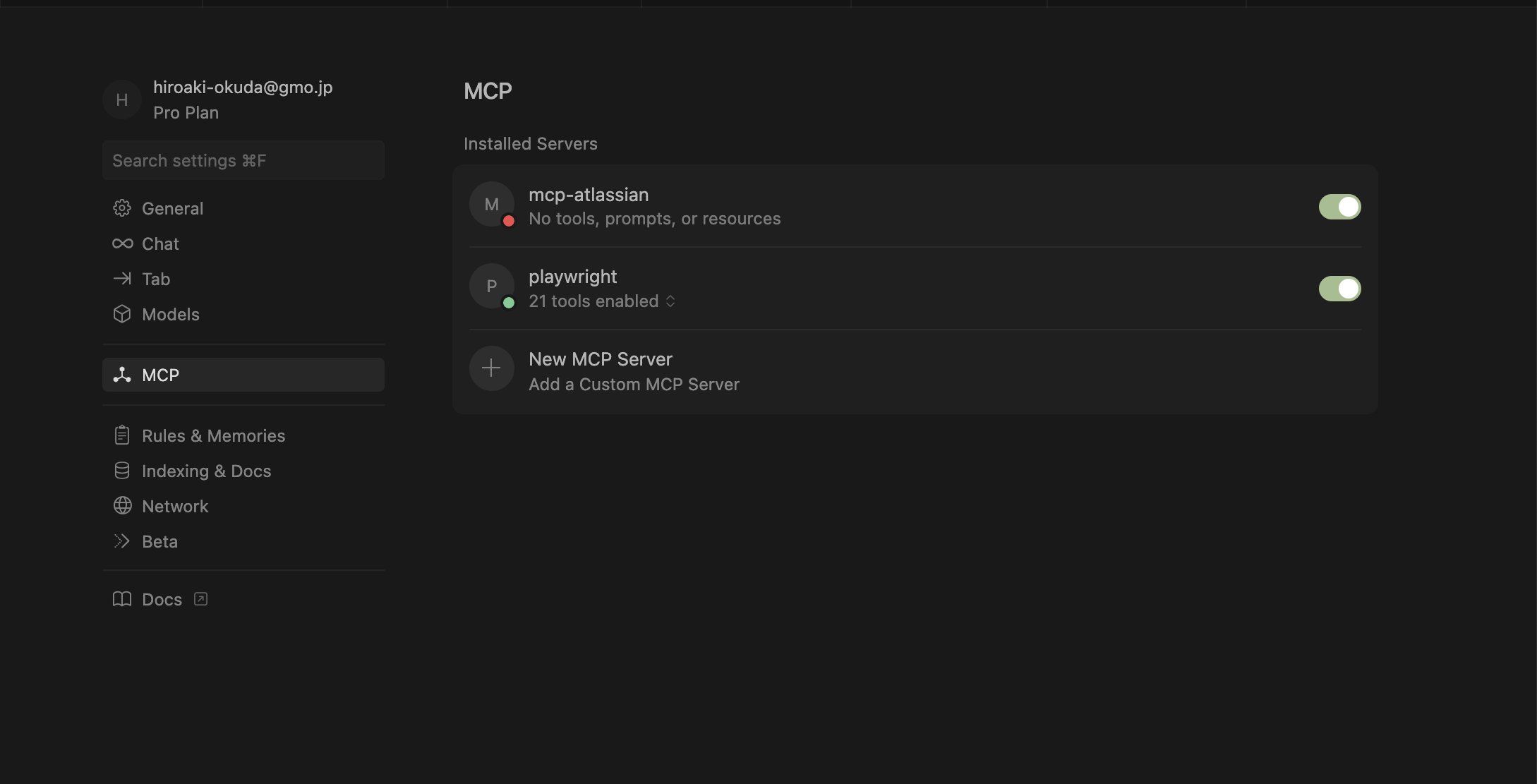This screenshot has height=784, width=1537.
Task: Open Tab settings
Action: tap(243, 279)
